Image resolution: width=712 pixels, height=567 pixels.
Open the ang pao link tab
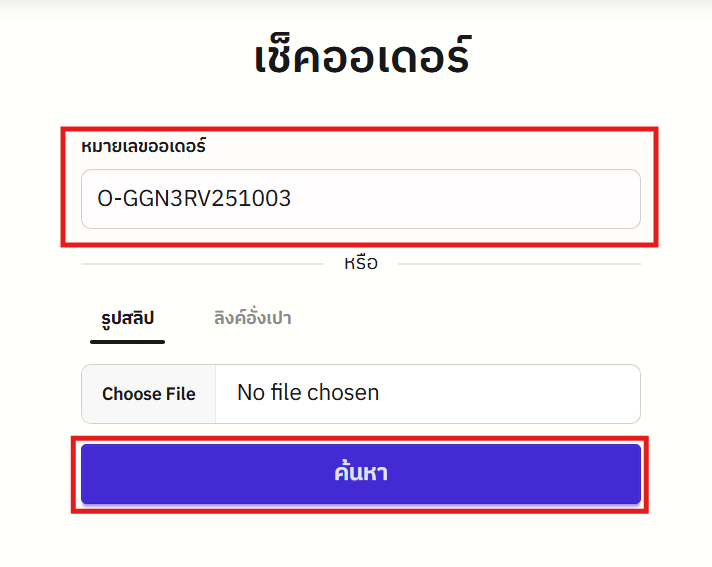click(x=252, y=318)
